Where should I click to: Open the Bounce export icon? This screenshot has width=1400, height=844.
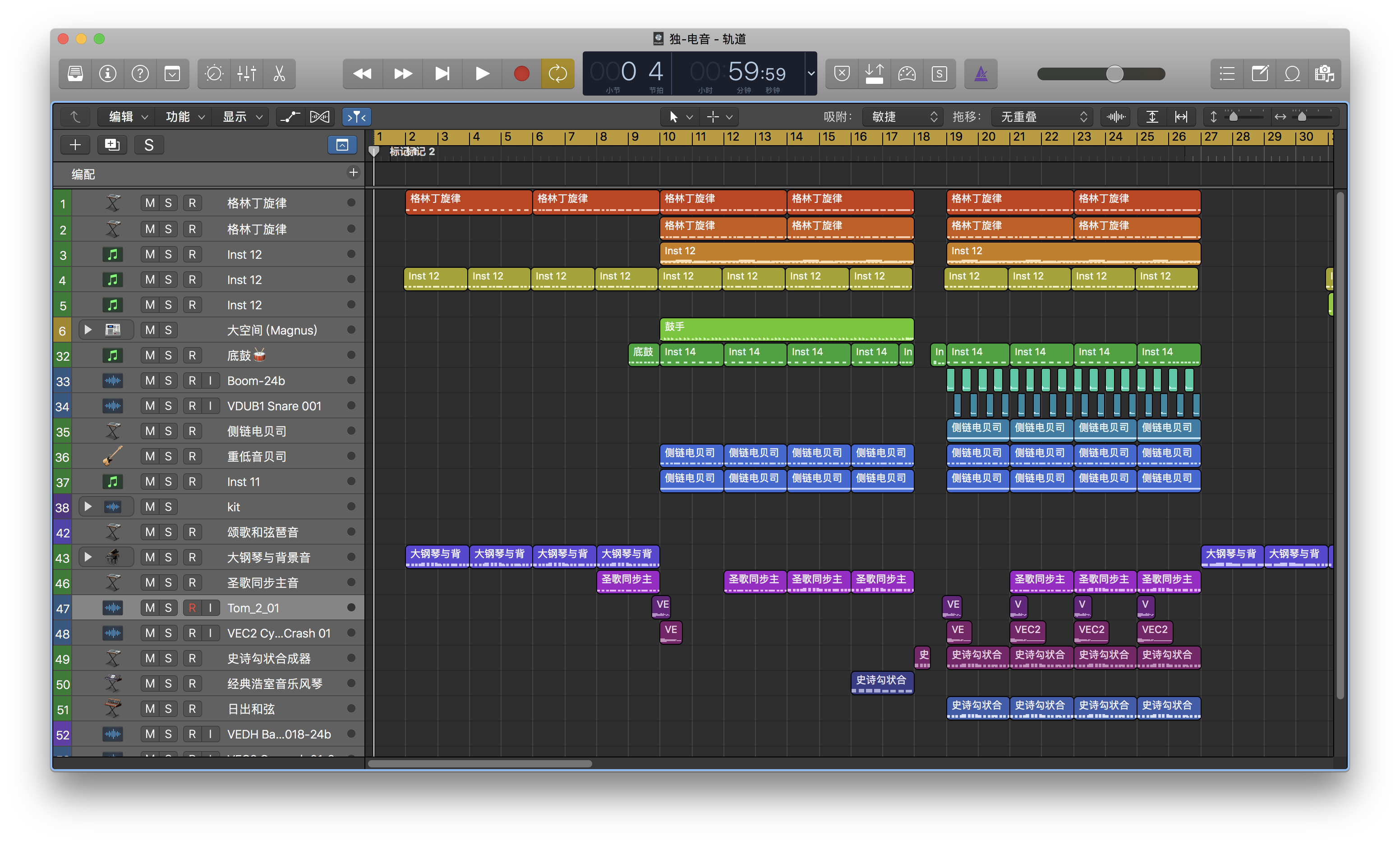click(x=875, y=74)
